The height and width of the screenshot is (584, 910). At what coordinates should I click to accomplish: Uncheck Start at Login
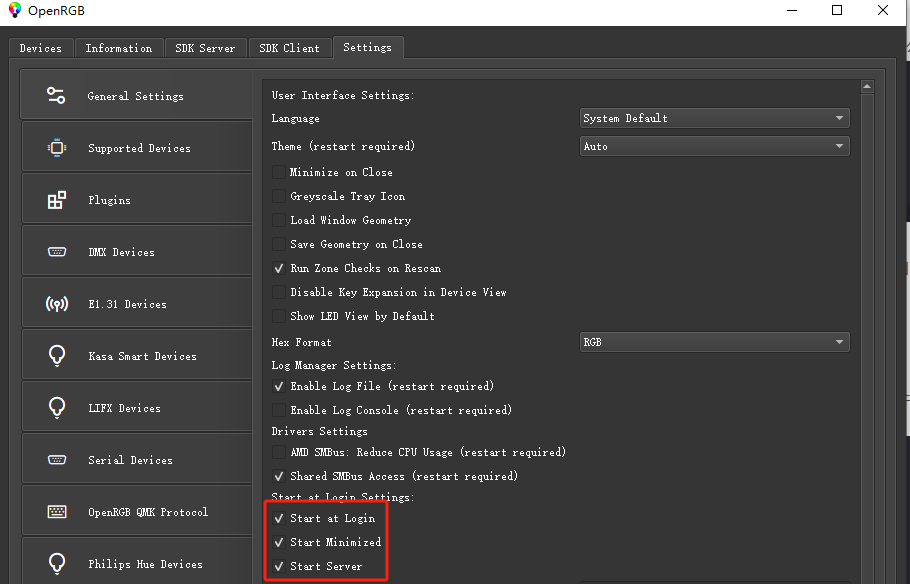point(279,518)
